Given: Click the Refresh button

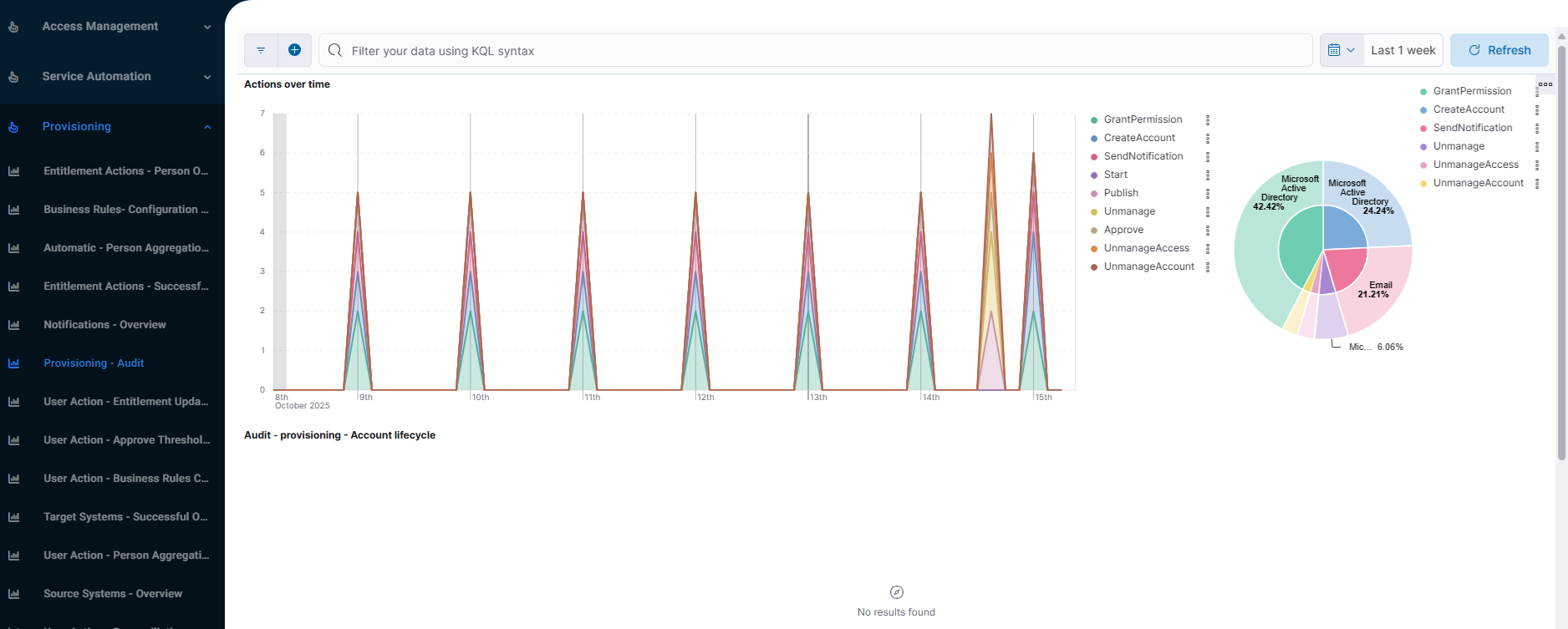Looking at the screenshot, I should [x=1499, y=50].
